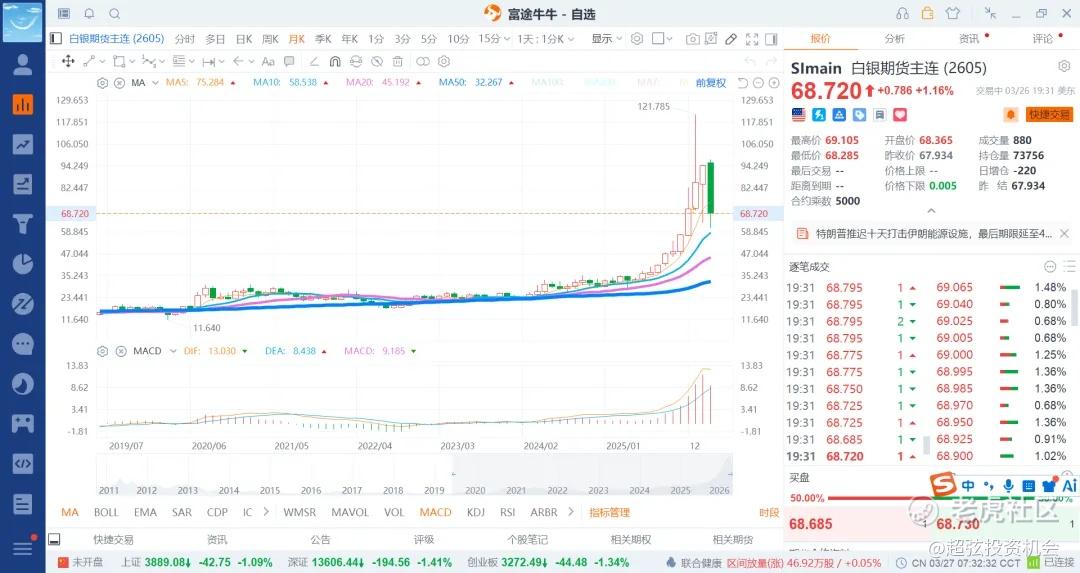The width and height of the screenshot is (1080, 573).
Task: Open the code editor sidebar icon
Action: click(23, 463)
